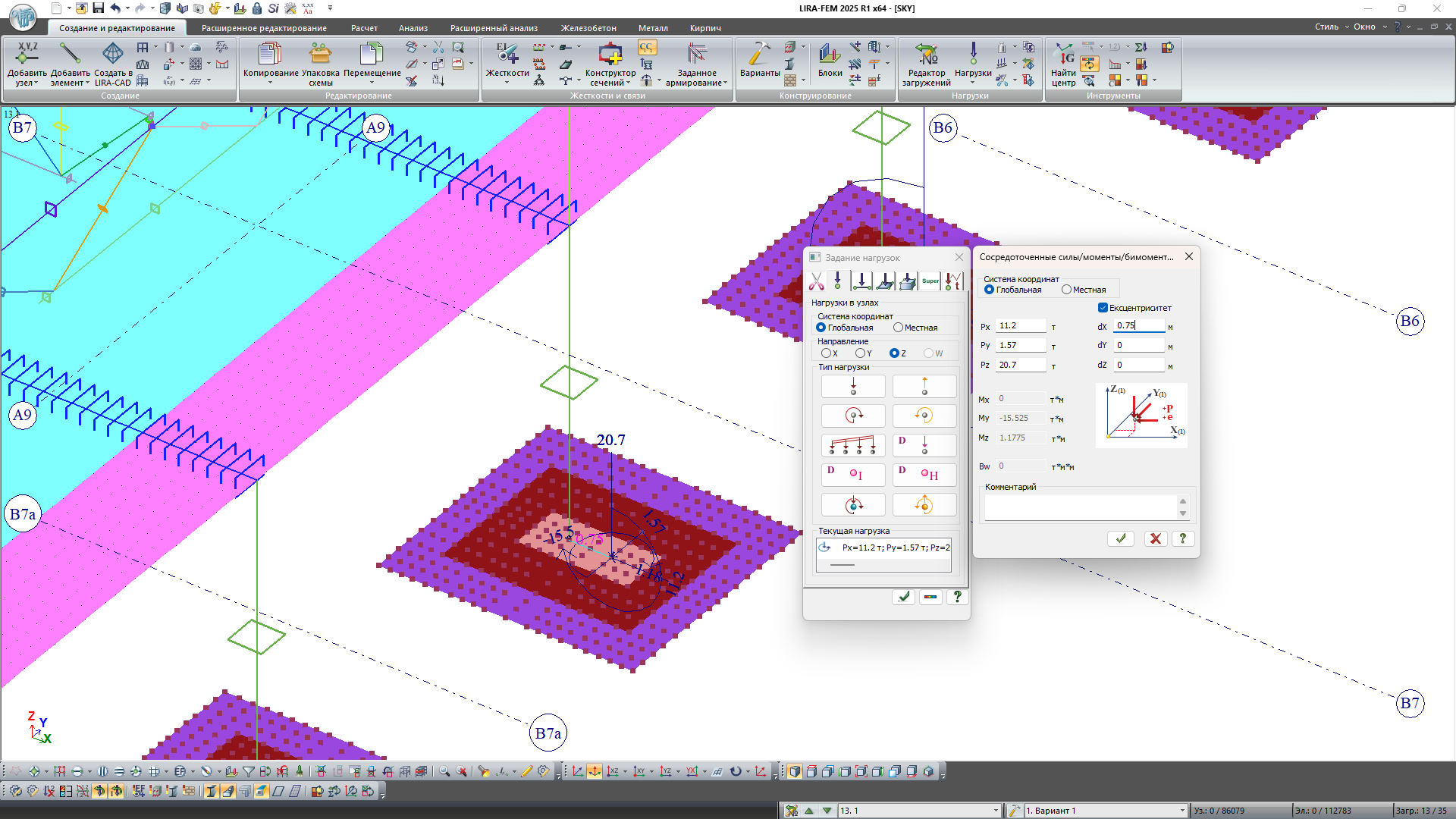1456x819 pixels.
Task: Click the Pz value input field
Action: (1020, 365)
